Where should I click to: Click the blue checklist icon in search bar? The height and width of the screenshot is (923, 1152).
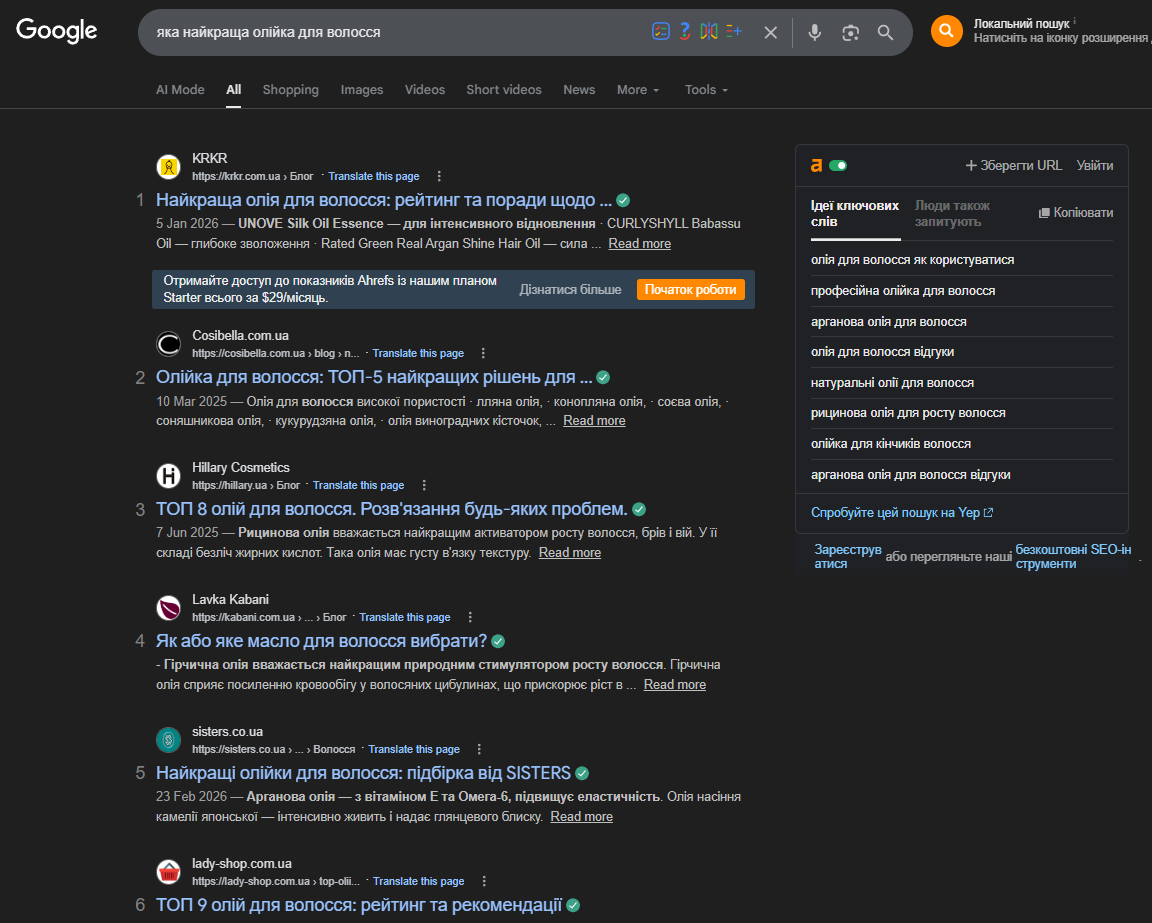660,32
